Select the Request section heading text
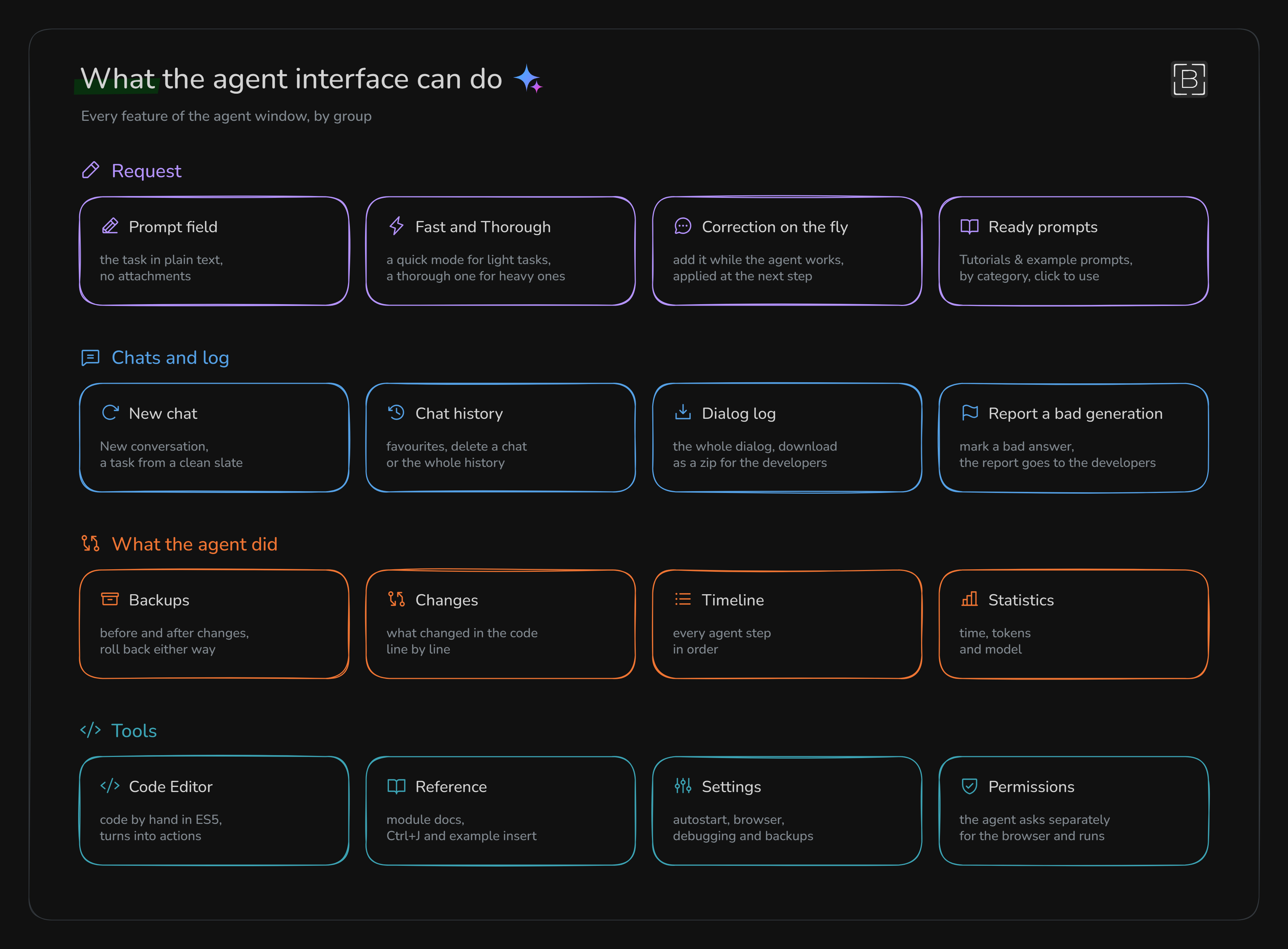Viewport: 1288px width, 949px height. (147, 171)
